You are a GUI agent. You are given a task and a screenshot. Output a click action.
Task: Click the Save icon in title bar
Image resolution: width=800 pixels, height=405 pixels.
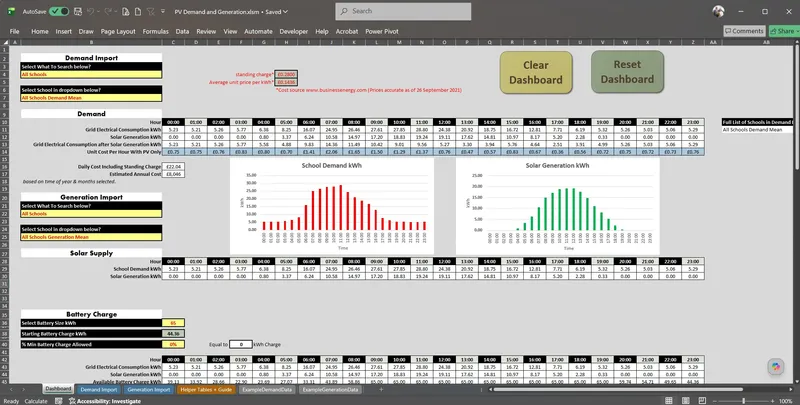[x=78, y=11]
